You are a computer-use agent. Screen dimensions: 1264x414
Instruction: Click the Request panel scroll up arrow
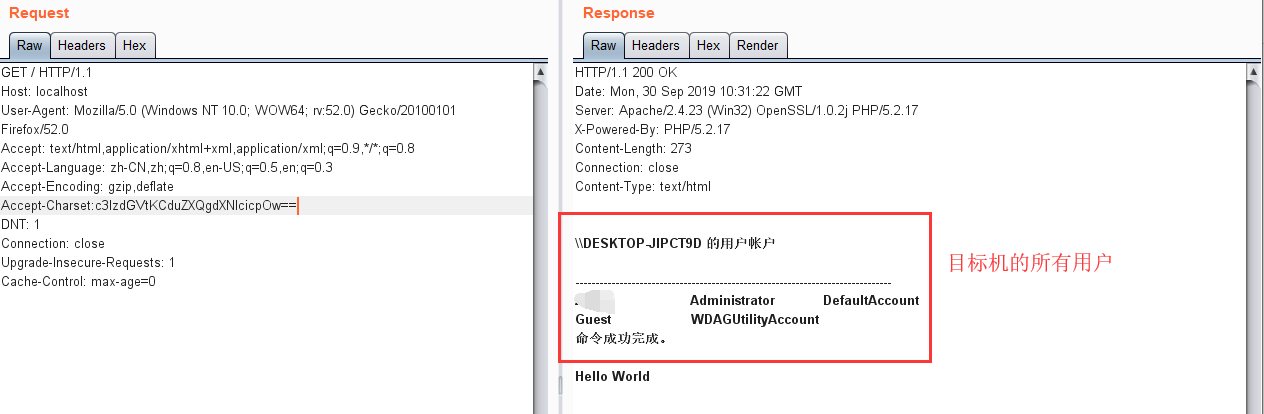coord(541,72)
